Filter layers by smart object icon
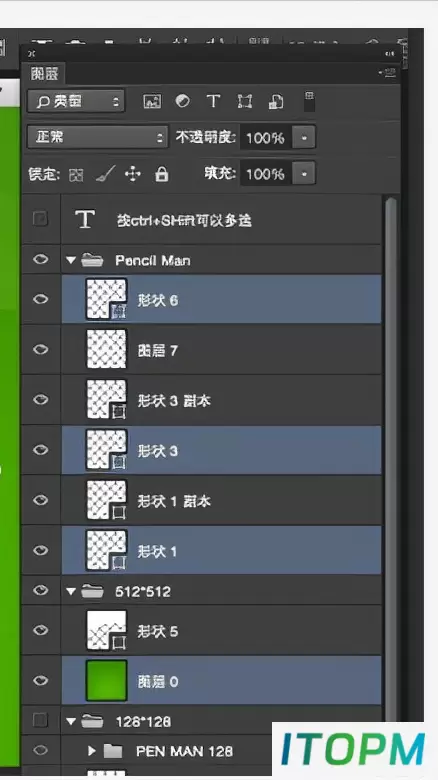 point(276,101)
